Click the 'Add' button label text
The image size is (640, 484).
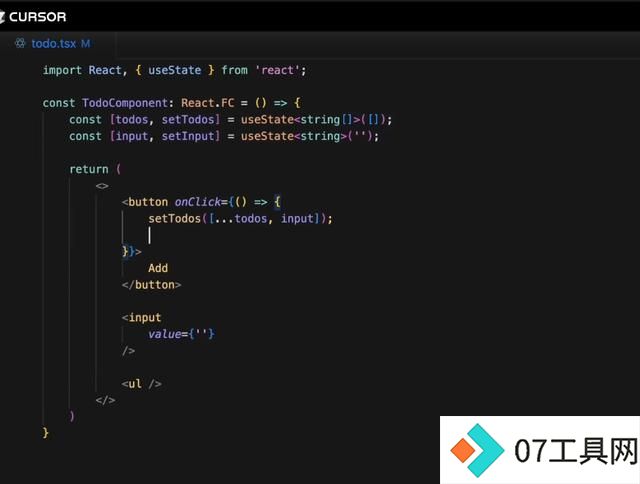158,268
